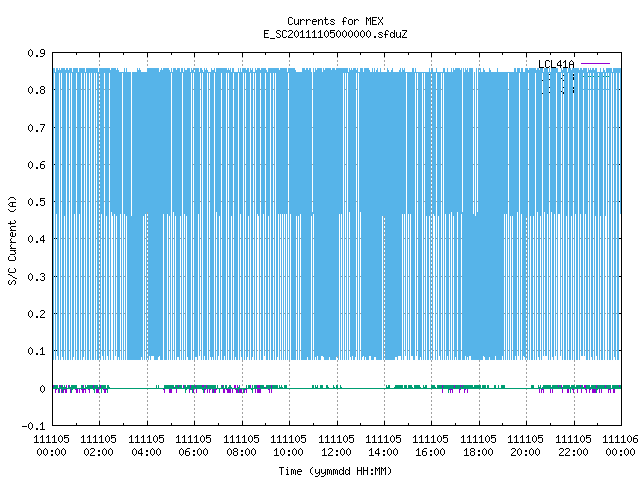The image size is (640, 480).
Task: Click the x-axis time label '06:00'
Action: pos(193,452)
